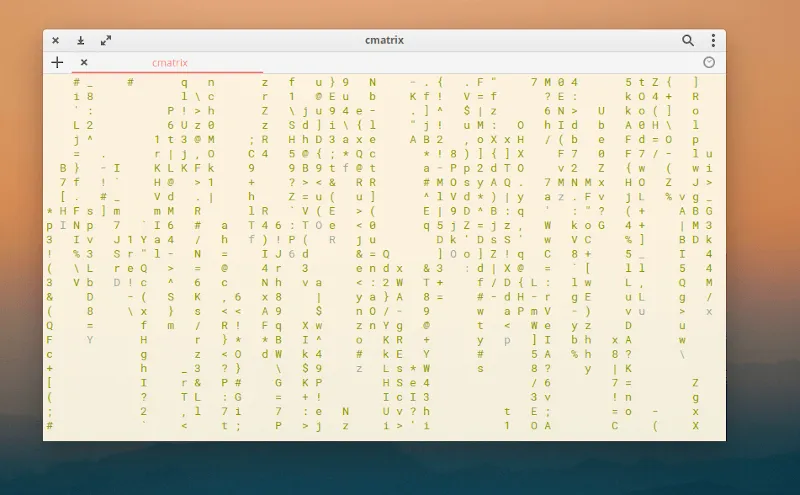The width and height of the screenshot is (800, 495).
Task: Open the three-dot settings menu
Action: point(713,41)
